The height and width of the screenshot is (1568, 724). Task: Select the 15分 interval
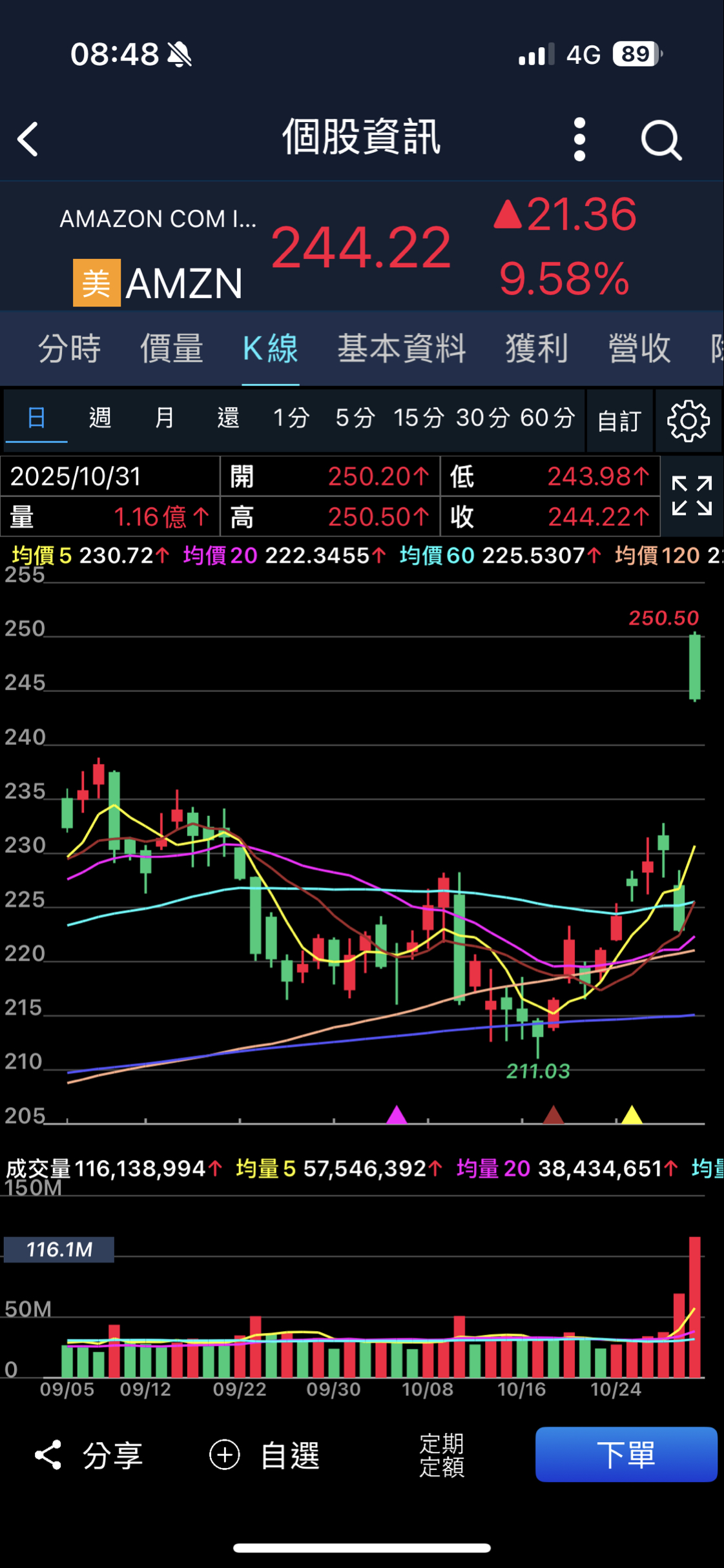tap(419, 418)
